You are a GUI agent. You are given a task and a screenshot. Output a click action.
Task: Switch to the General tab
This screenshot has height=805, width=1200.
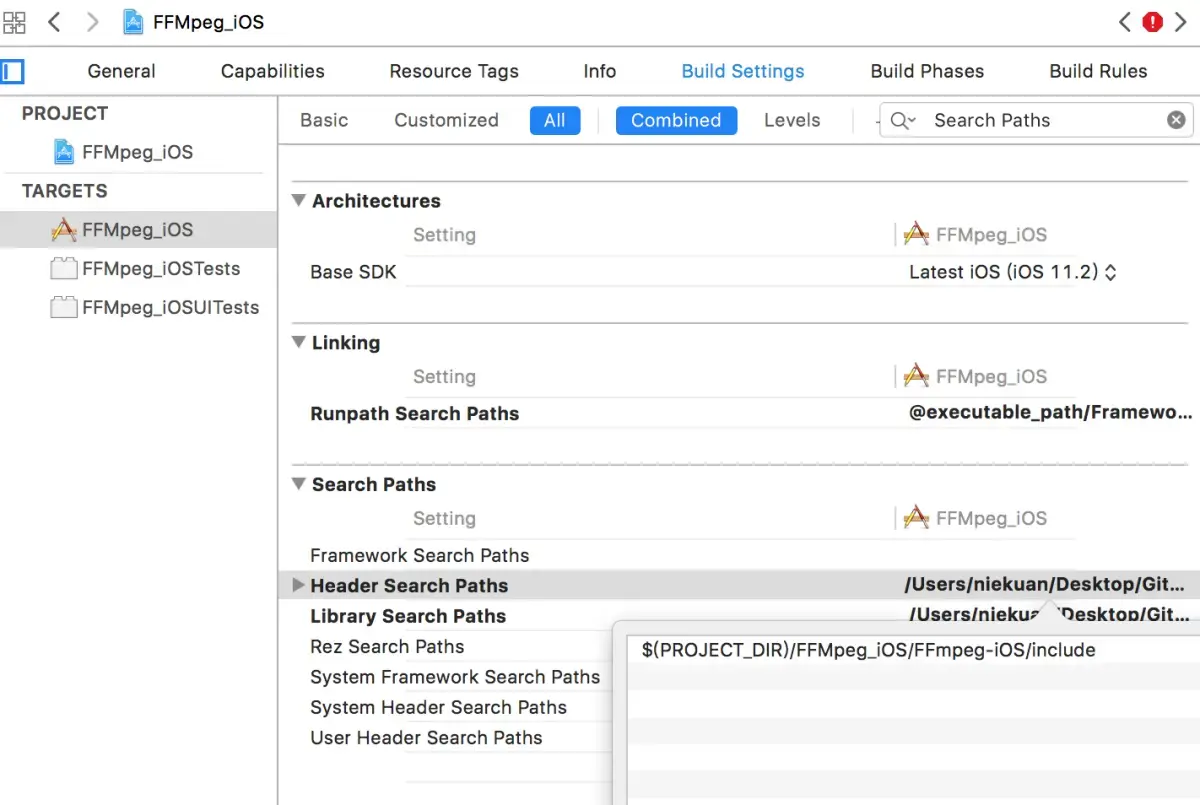point(121,71)
